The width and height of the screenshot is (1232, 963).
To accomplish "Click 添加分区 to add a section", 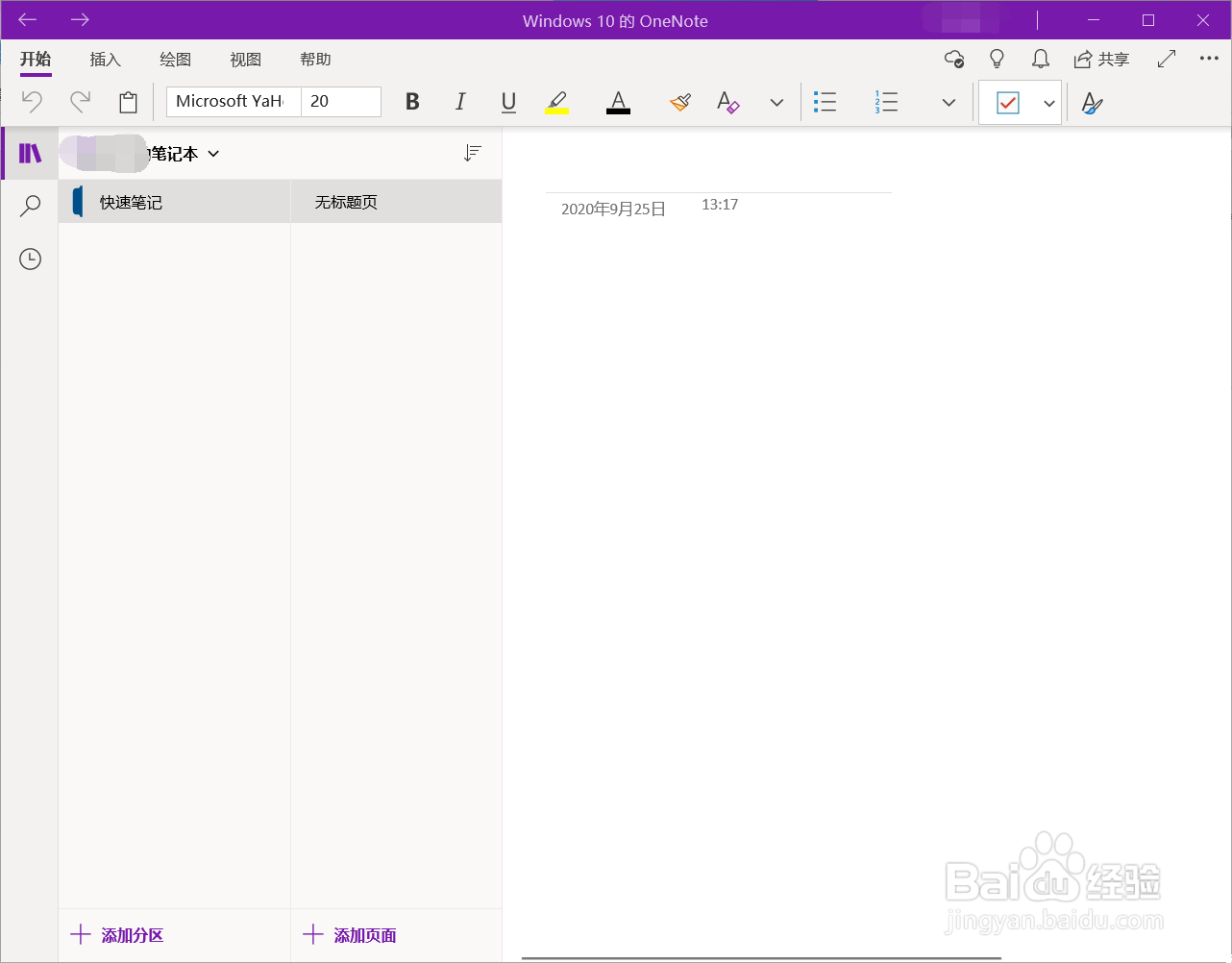I will [x=117, y=935].
